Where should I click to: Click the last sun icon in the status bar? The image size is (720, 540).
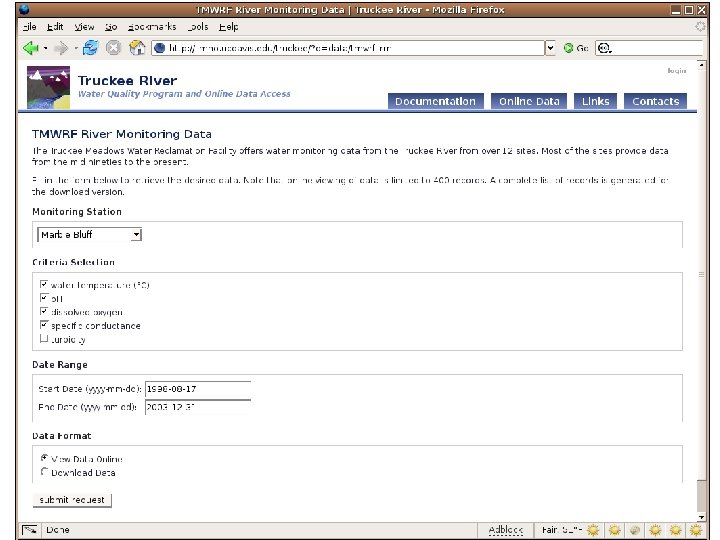(x=696, y=530)
